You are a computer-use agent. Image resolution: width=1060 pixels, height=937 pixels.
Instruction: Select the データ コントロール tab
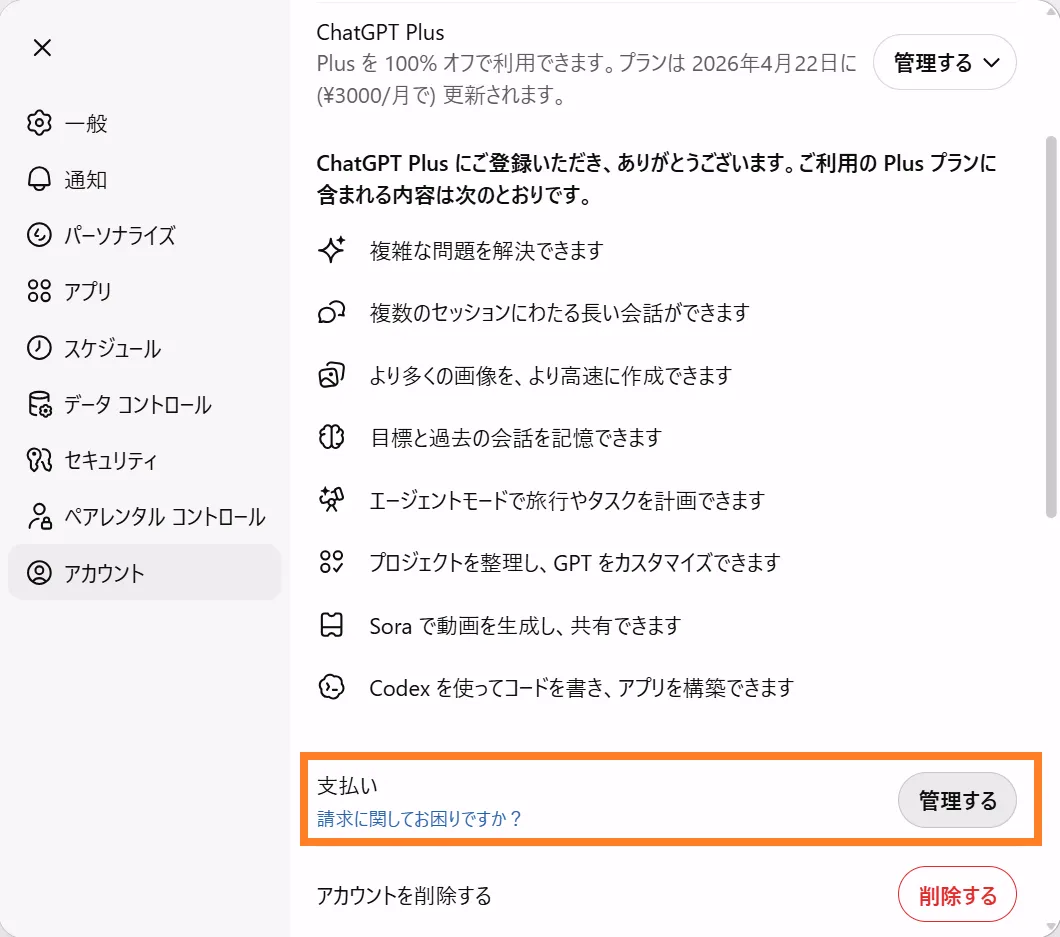tap(138, 405)
